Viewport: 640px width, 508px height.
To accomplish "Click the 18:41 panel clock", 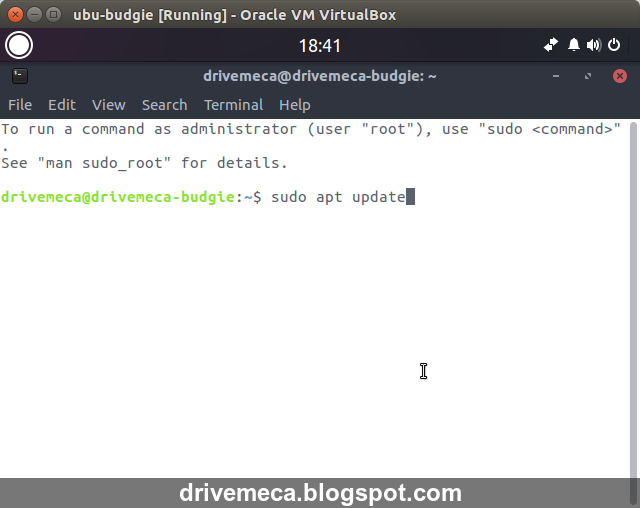I will [x=320, y=46].
